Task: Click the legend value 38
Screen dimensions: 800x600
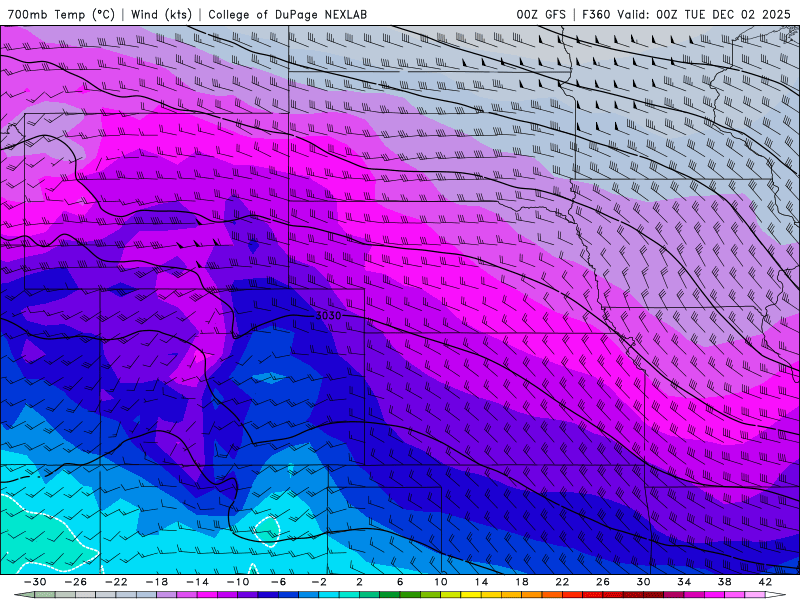Action: (724, 582)
